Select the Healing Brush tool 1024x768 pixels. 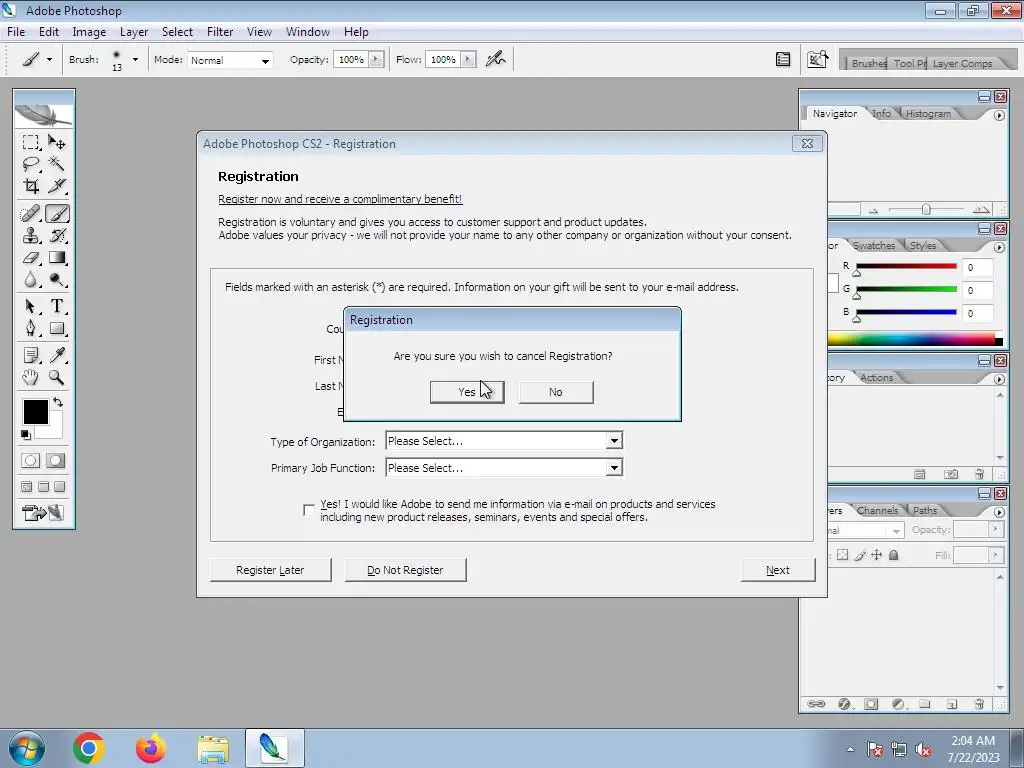30,214
